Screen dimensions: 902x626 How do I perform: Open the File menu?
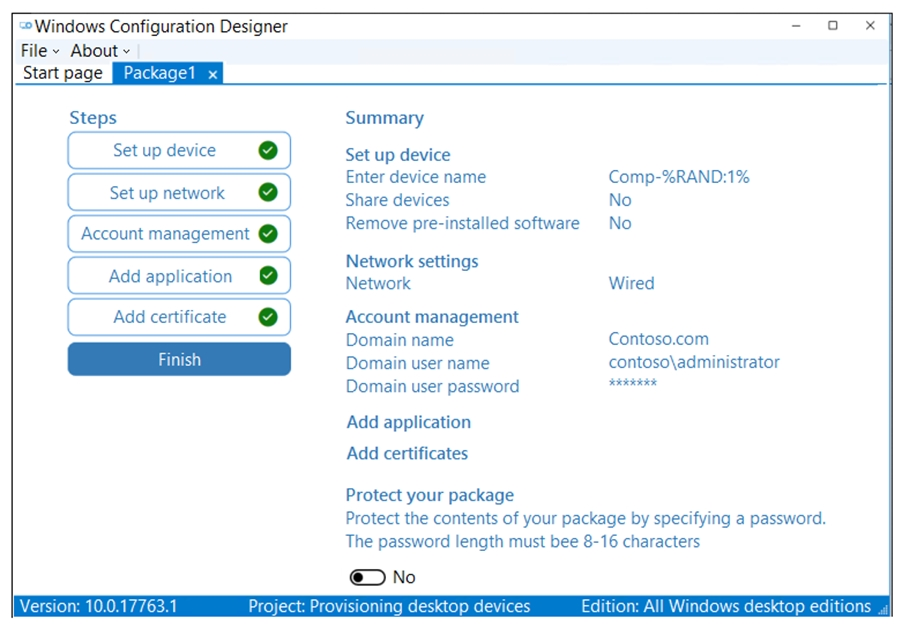40,51
